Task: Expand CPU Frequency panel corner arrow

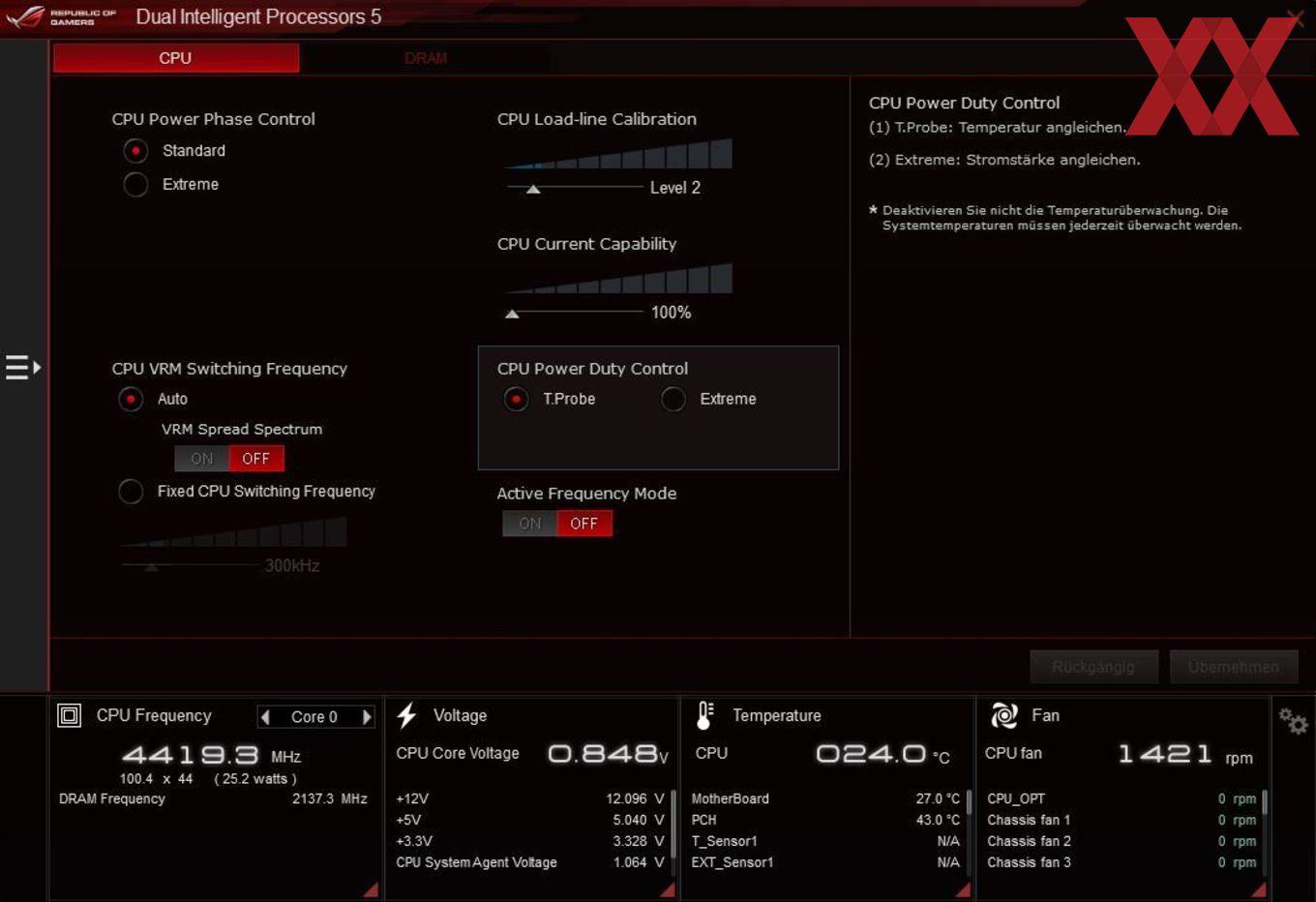Action: [x=371, y=889]
